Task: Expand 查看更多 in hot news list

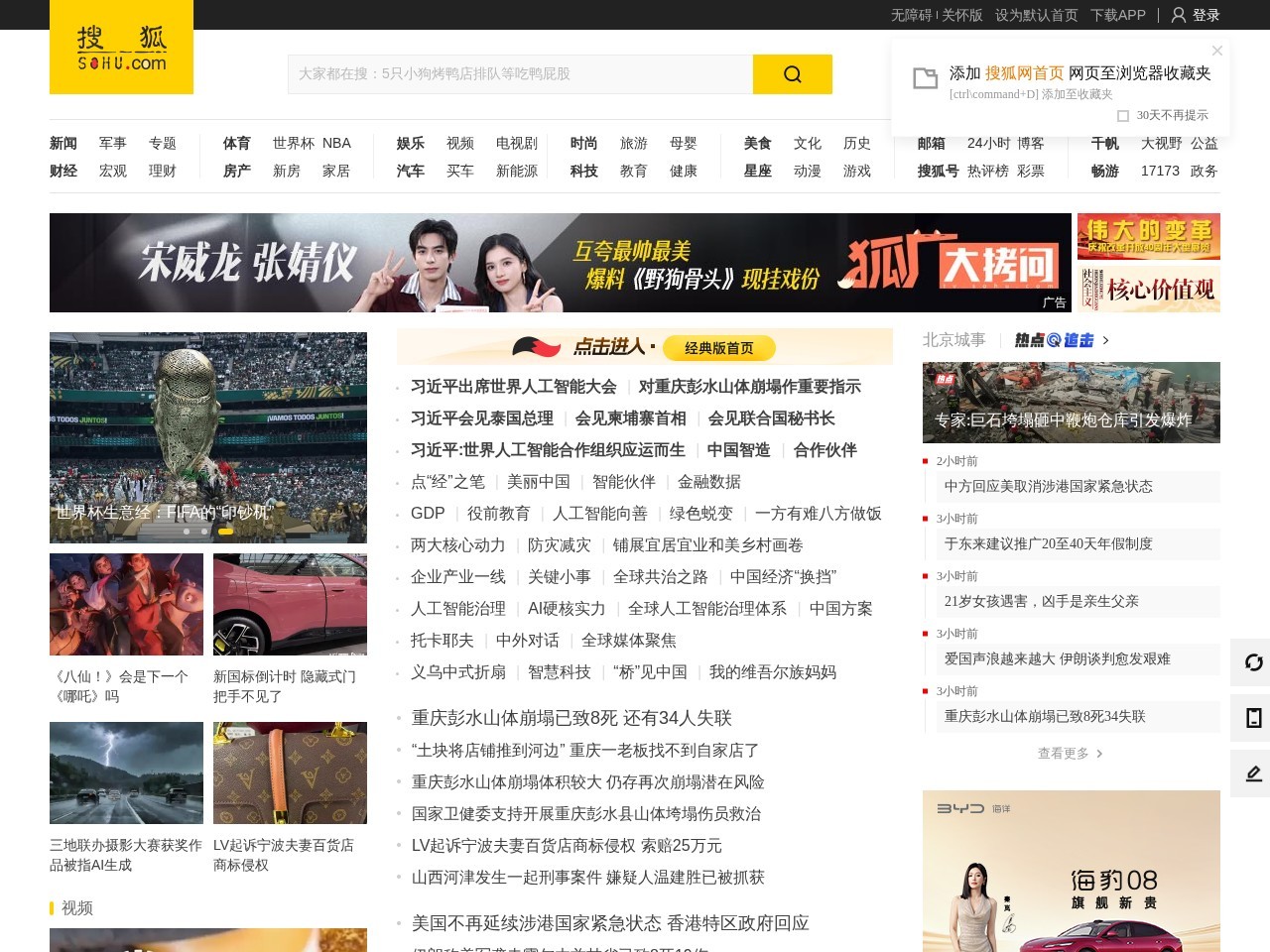Action: [1070, 754]
